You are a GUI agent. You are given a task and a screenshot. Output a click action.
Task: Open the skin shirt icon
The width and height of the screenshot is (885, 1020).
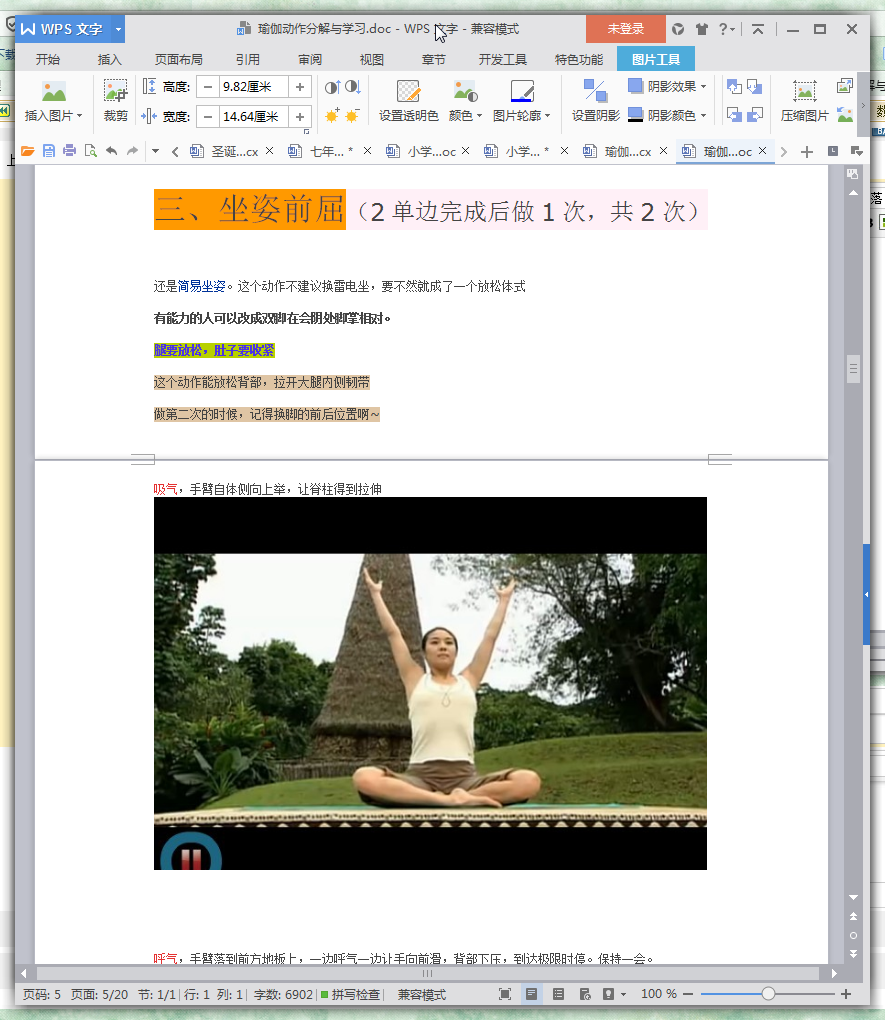(701, 29)
